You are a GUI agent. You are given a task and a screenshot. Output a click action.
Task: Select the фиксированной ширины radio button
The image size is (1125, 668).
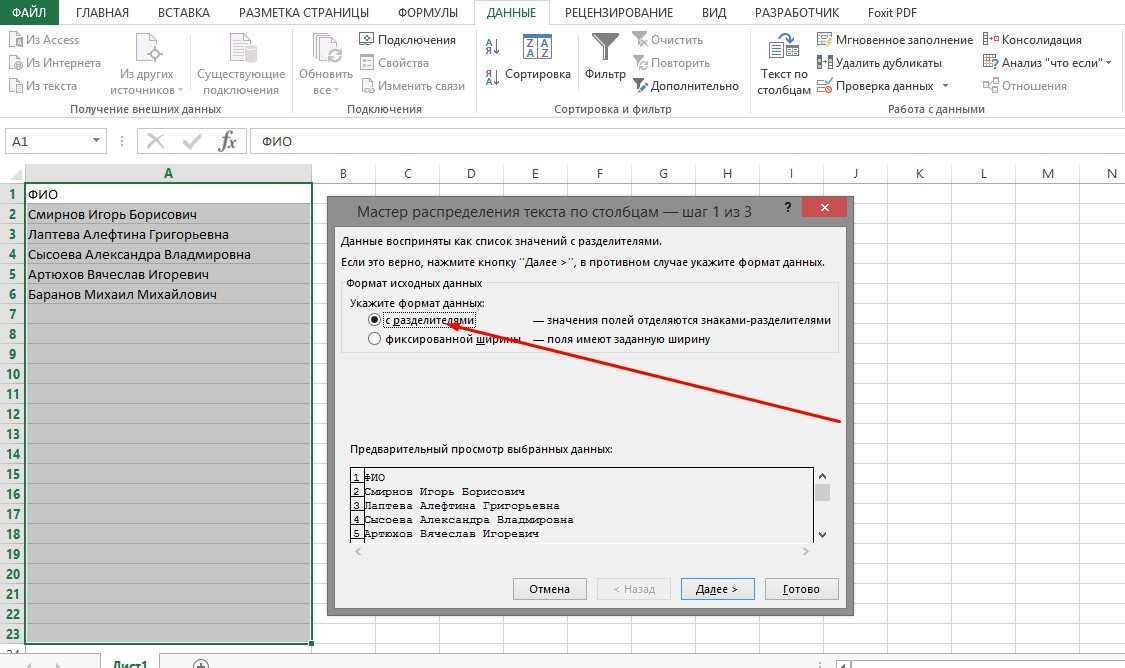tap(375, 338)
